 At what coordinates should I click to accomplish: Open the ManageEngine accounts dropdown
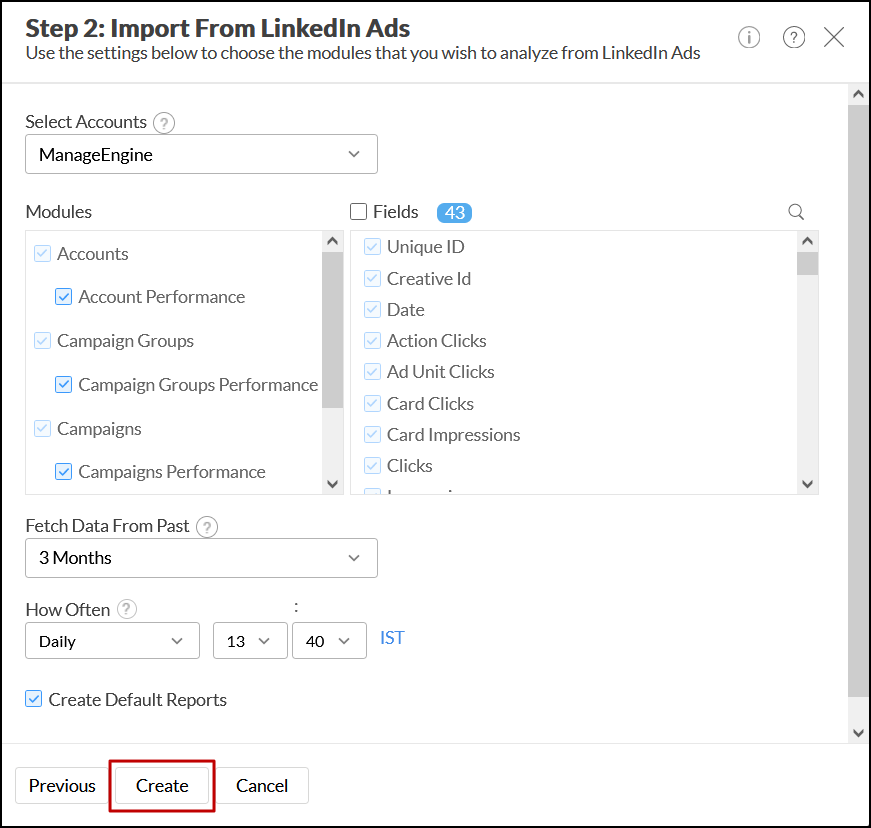(x=201, y=155)
